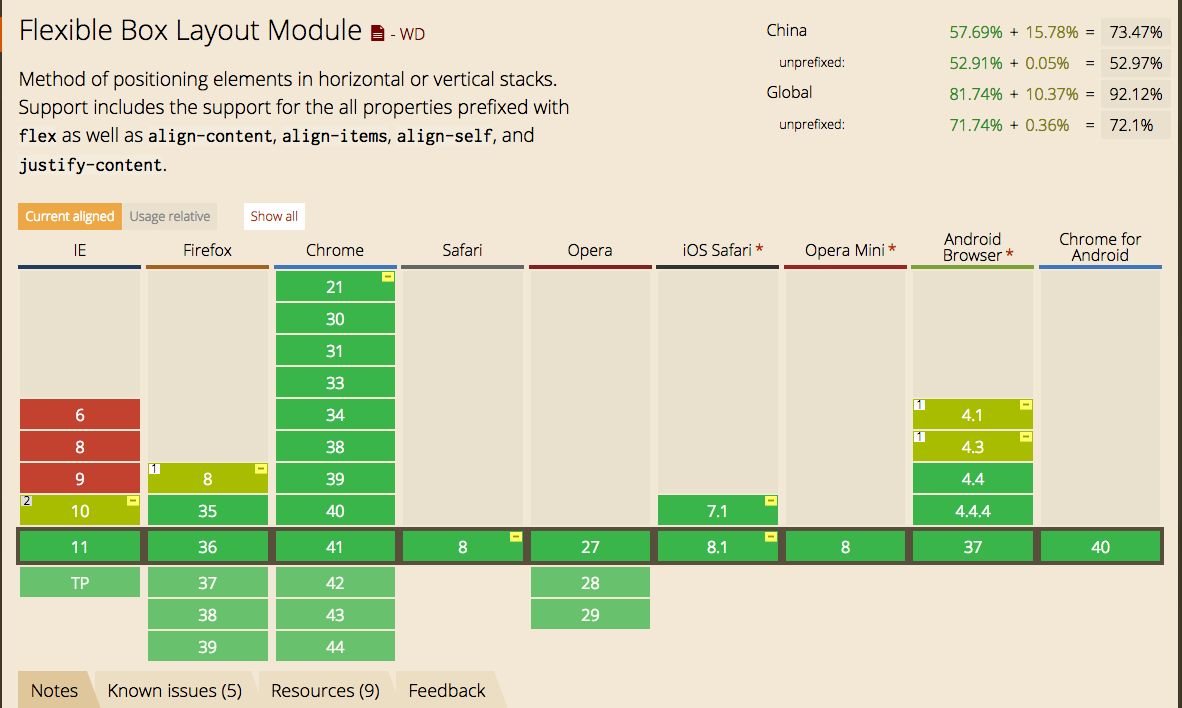
Task: Click the Global total 92.12% value
Action: [1135, 93]
